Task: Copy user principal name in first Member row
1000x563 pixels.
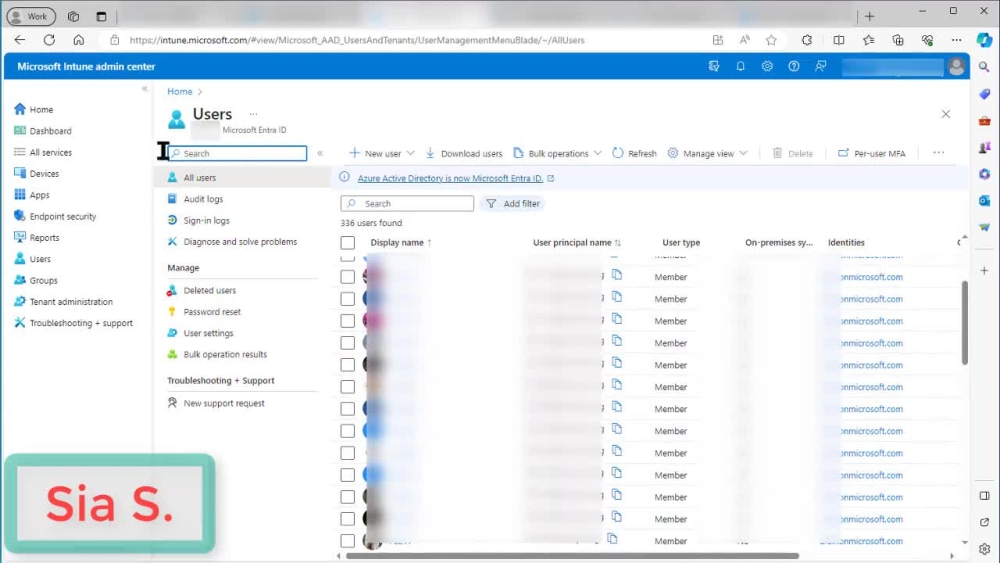Action: pos(617,275)
